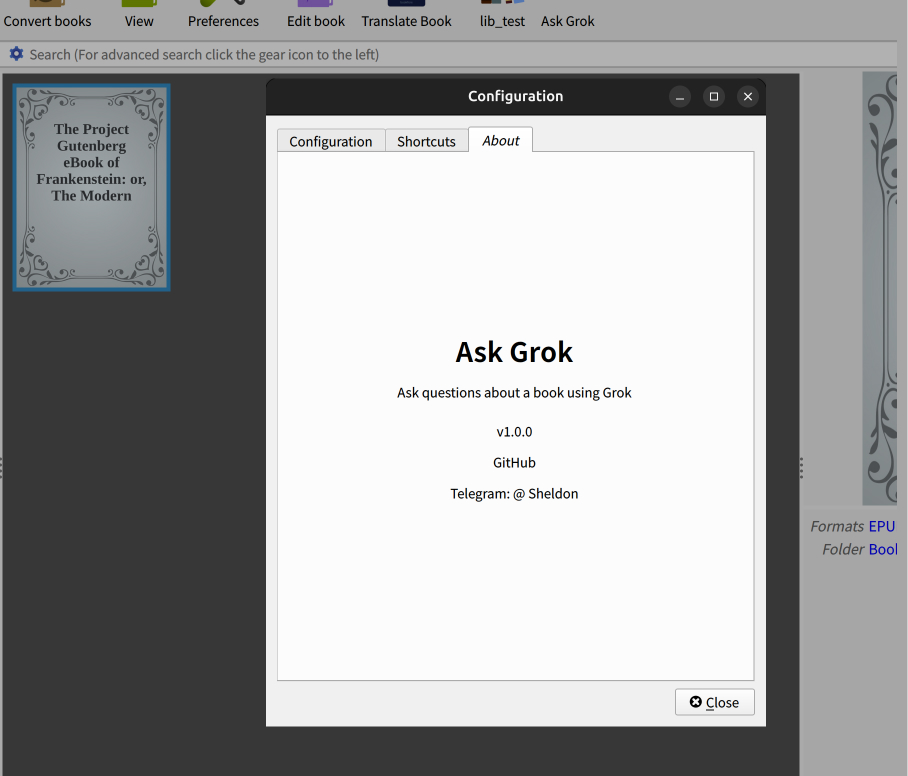This screenshot has width=908, height=776.
Task: Close the dialog with Close button
Action: coord(715,702)
